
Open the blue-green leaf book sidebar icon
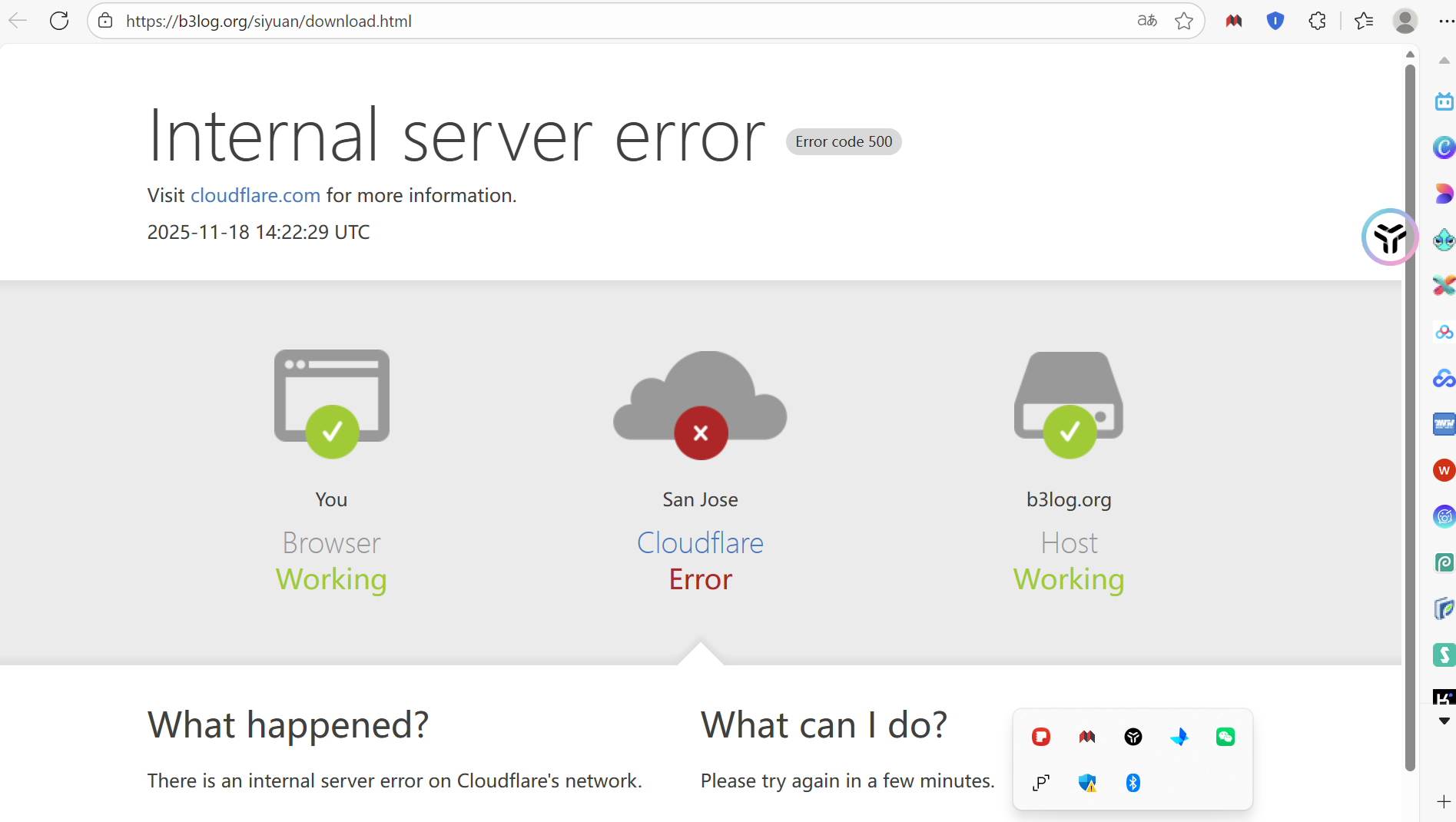point(1444,608)
